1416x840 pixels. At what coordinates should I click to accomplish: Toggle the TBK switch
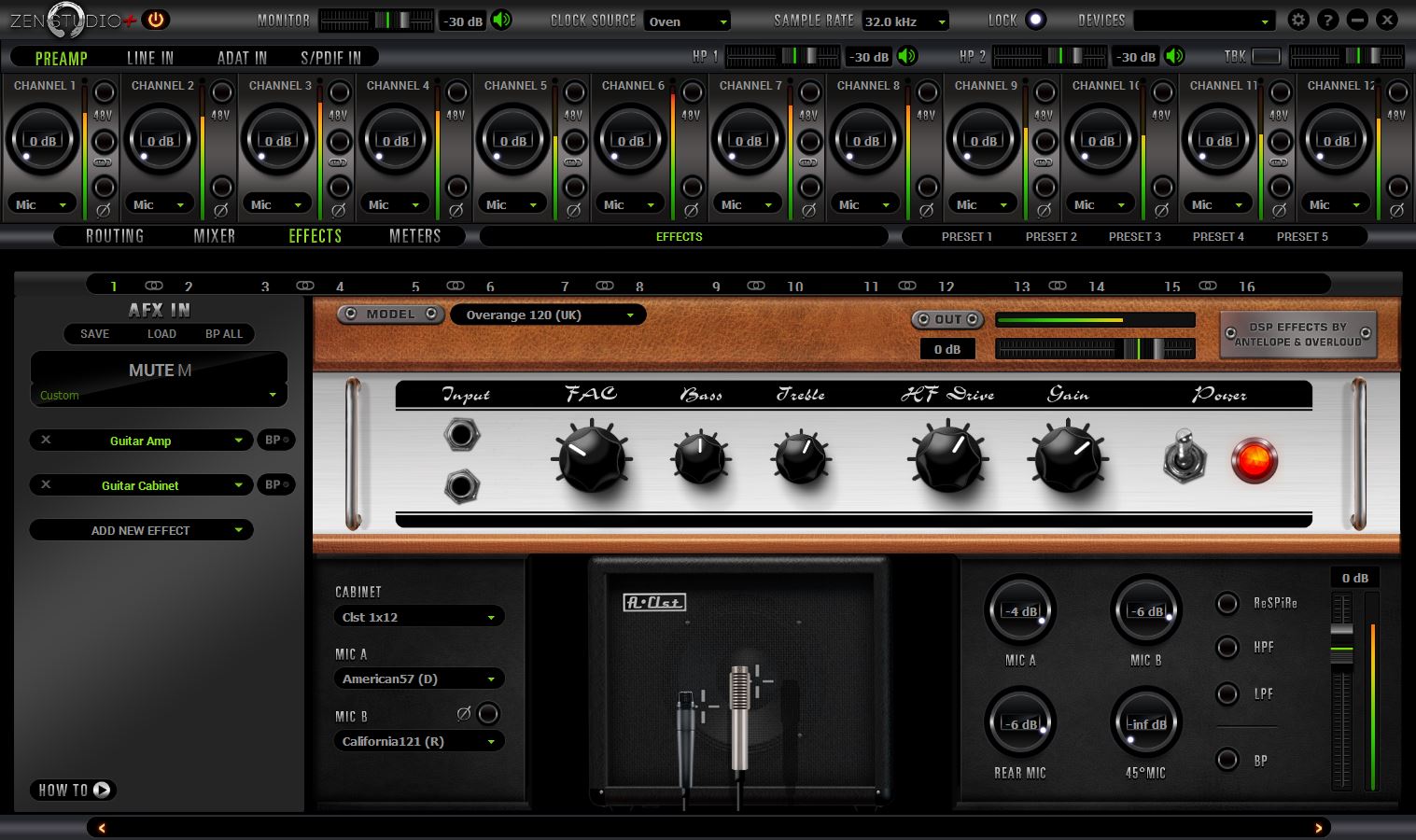(1266, 57)
